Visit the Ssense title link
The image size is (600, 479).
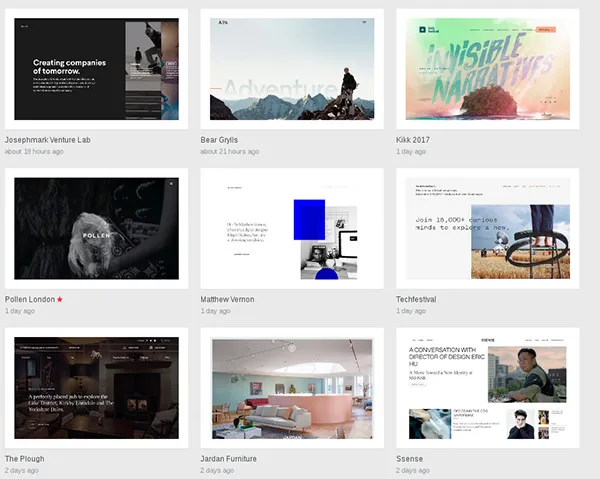(410, 459)
